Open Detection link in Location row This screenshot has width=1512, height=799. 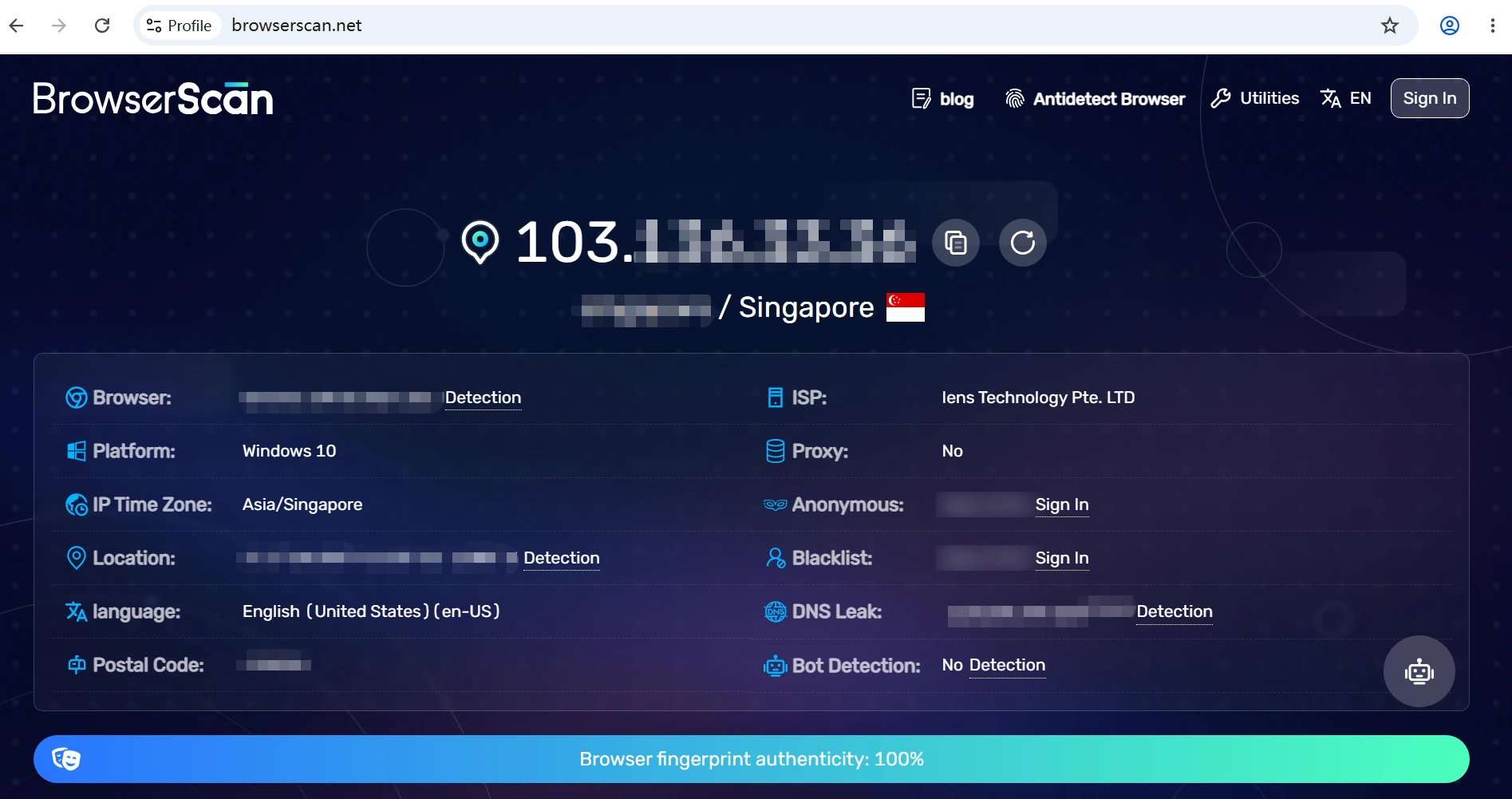point(562,558)
